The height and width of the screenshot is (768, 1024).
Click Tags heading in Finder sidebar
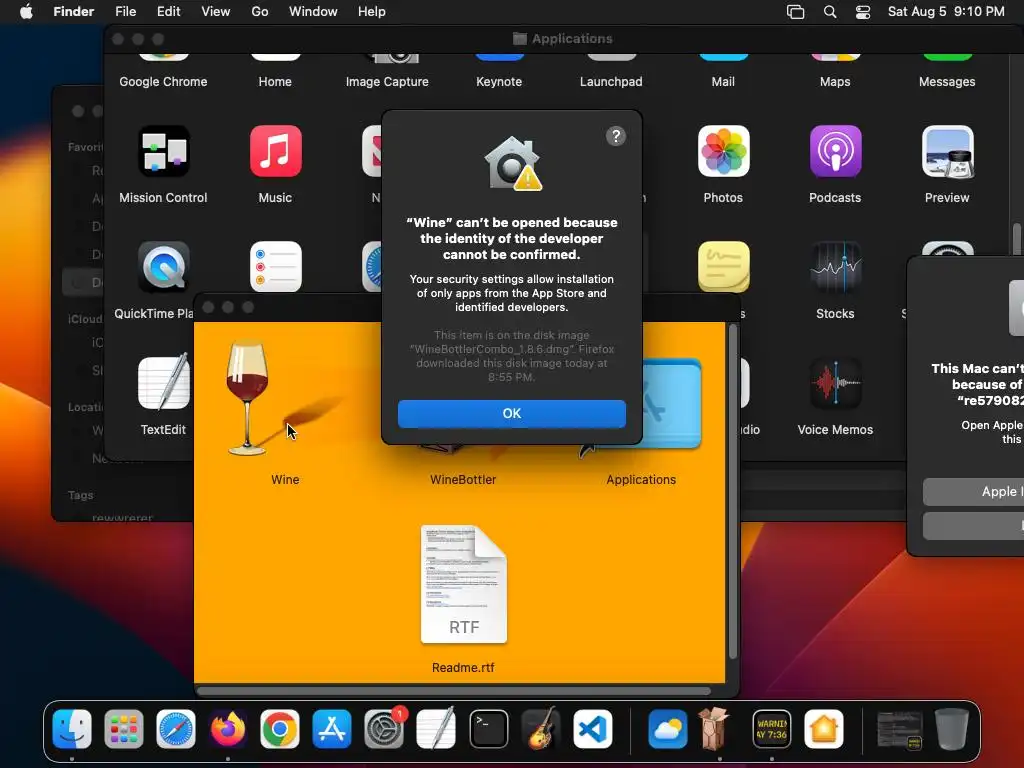[x=81, y=495]
